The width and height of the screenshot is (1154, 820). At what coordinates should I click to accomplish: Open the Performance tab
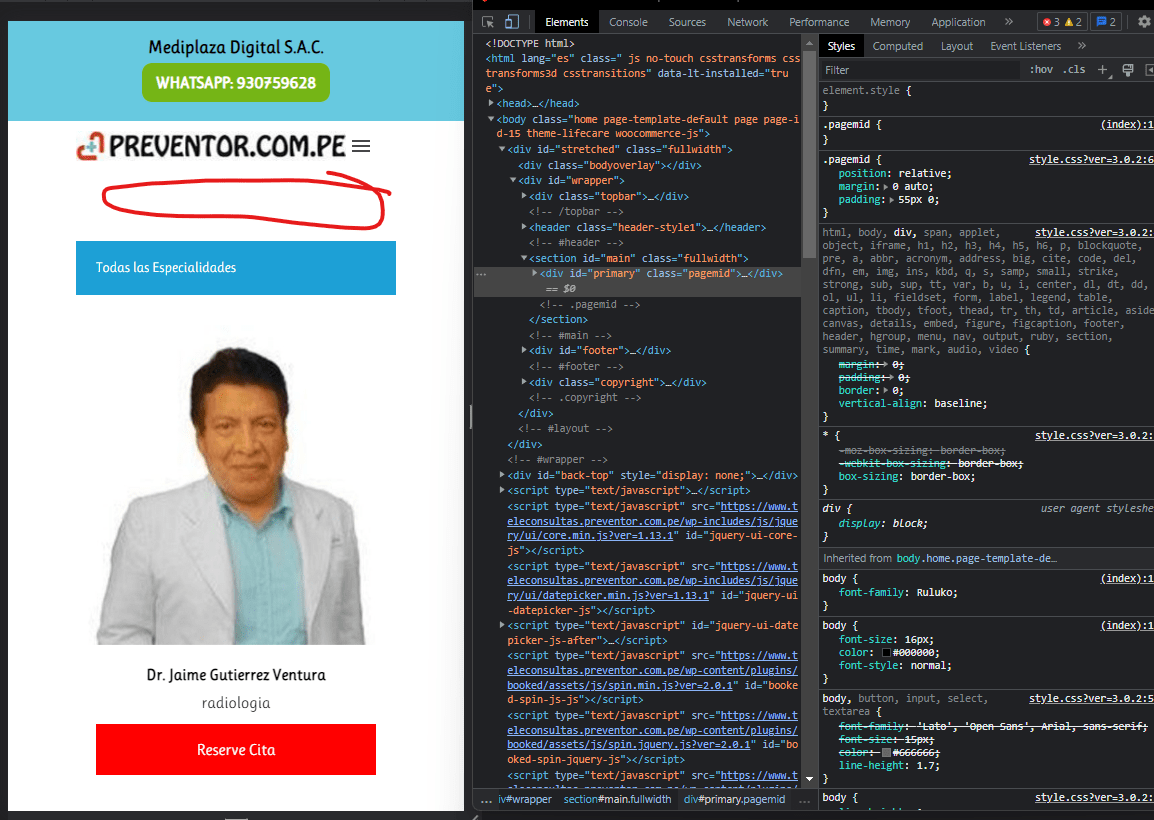coord(818,22)
